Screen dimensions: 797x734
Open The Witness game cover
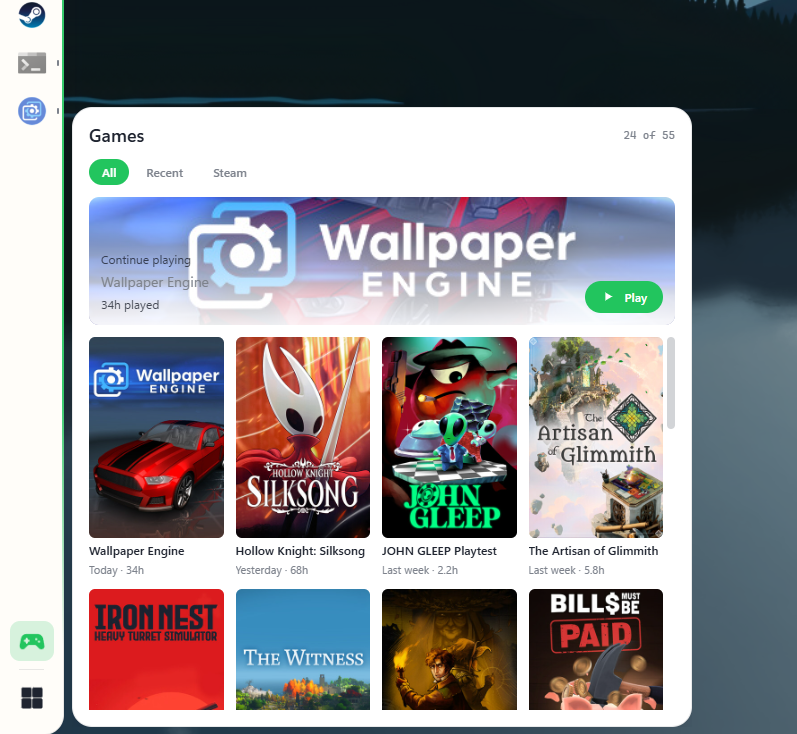303,649
